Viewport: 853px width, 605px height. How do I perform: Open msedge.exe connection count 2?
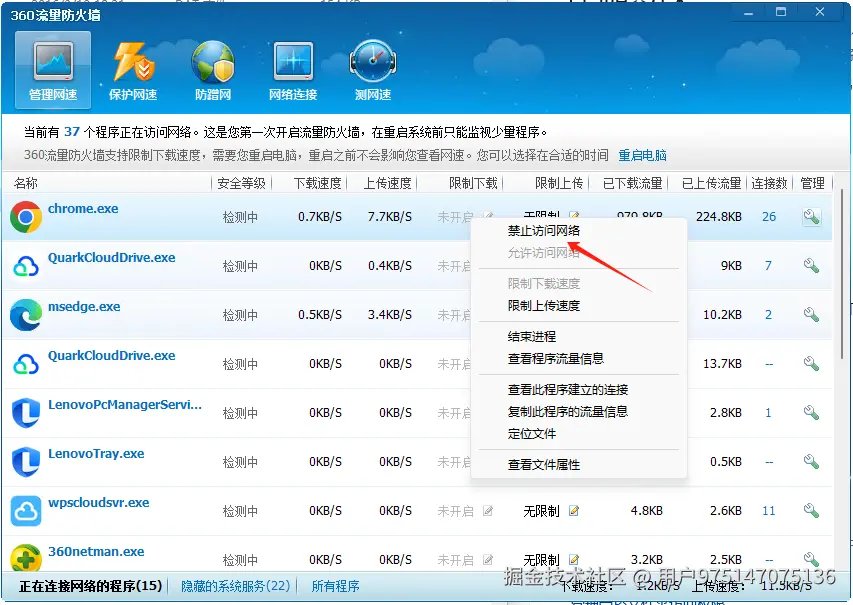click(x=768, y=315)
